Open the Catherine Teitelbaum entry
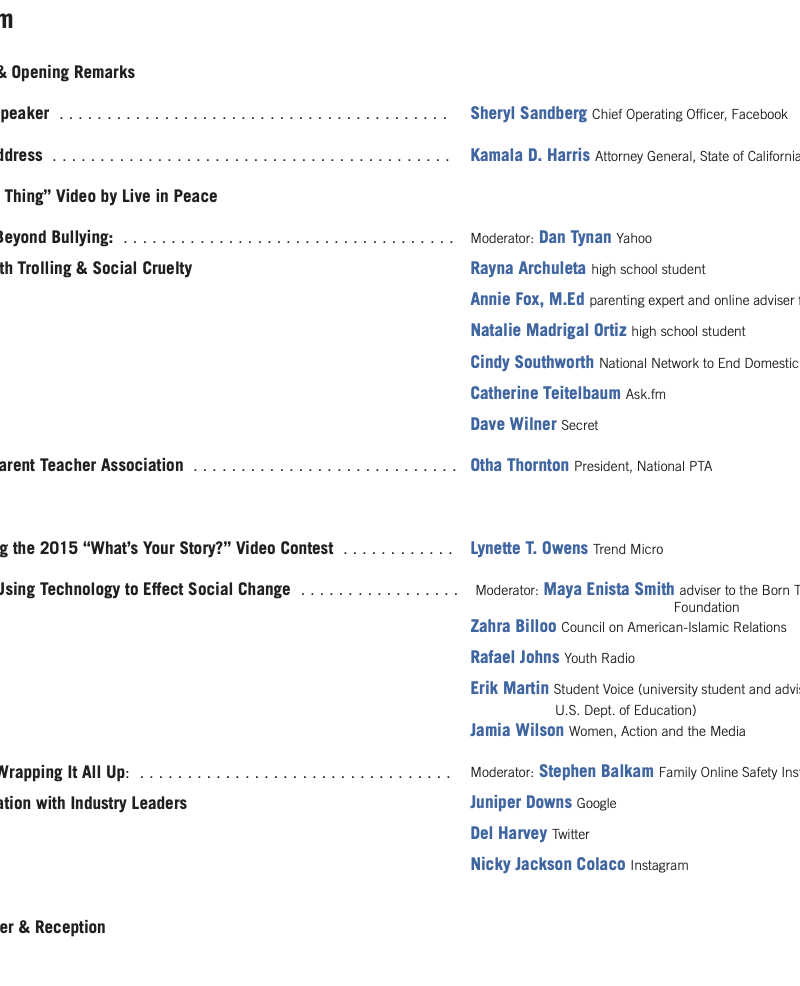Screen dimensions: 800x986 tap(545, 394)
